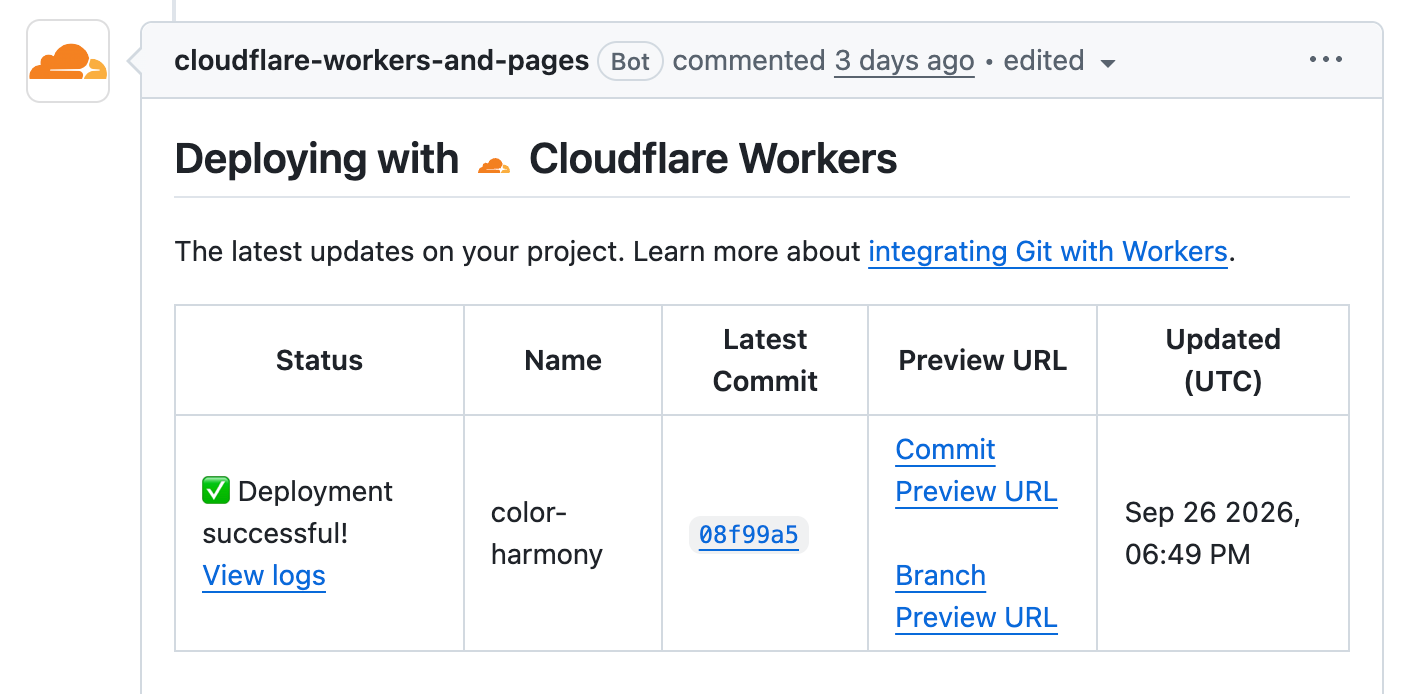1410x694 pixels.
Task: Open the View logs link
Action: point(264,576)
